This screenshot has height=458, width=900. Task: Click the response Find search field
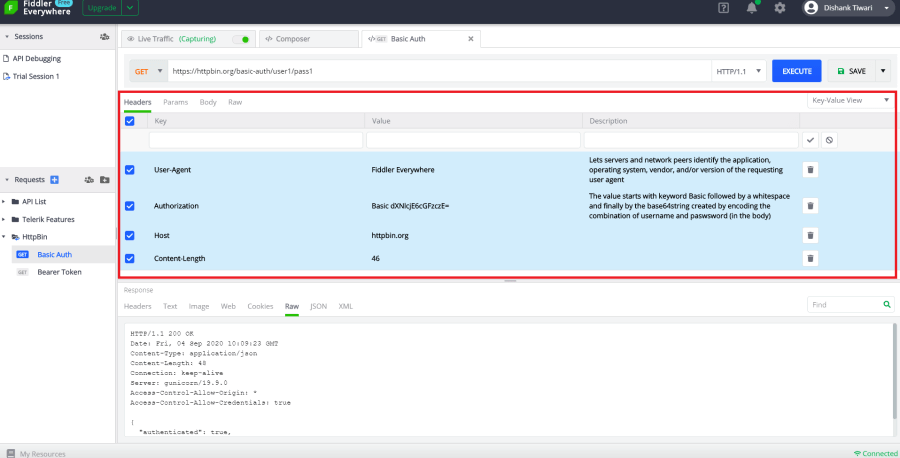coord(844,305)
